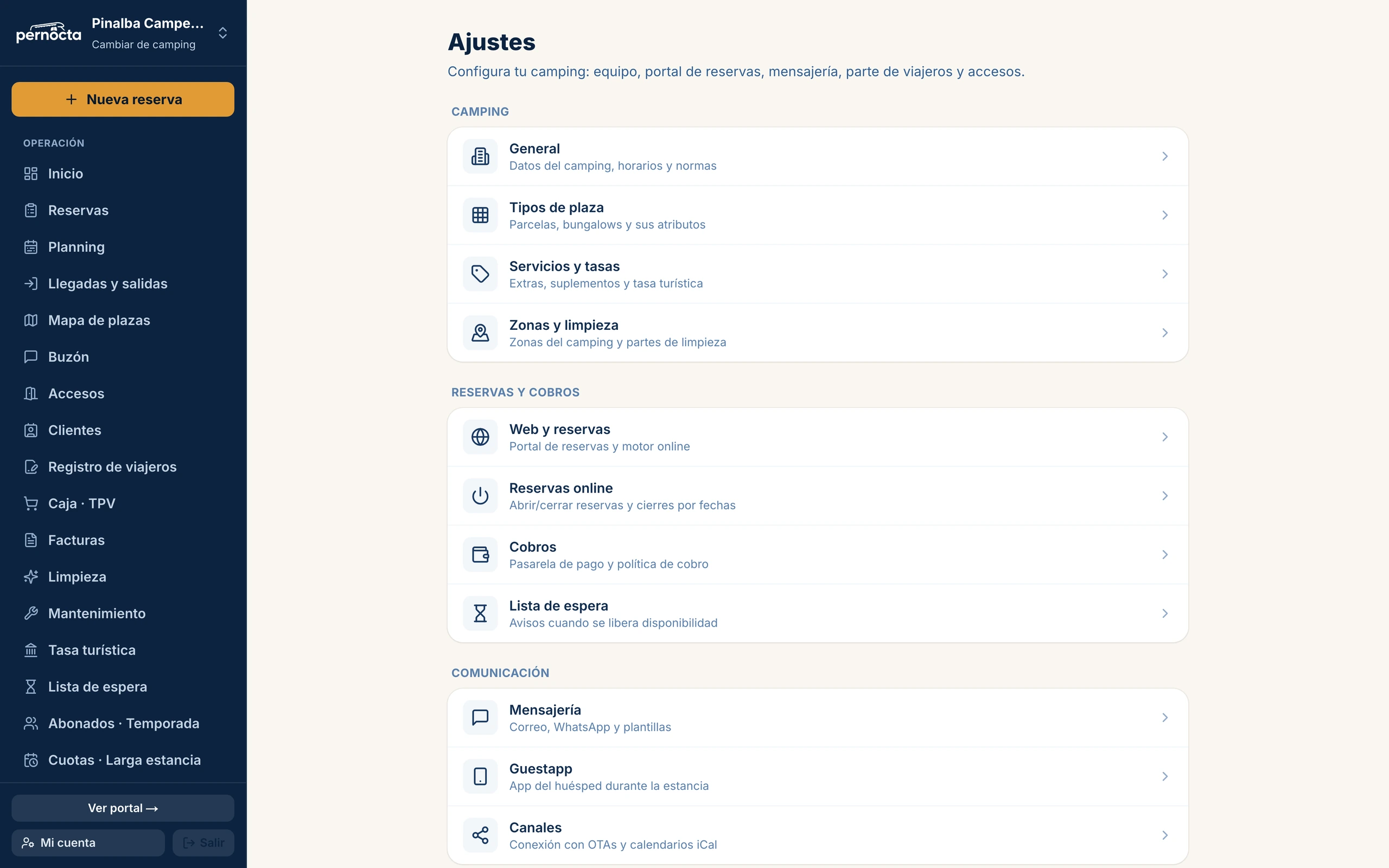Click 'Cambiar de camping' text
This screenshot has height=868, width=1389.
[x=143, y=45]
